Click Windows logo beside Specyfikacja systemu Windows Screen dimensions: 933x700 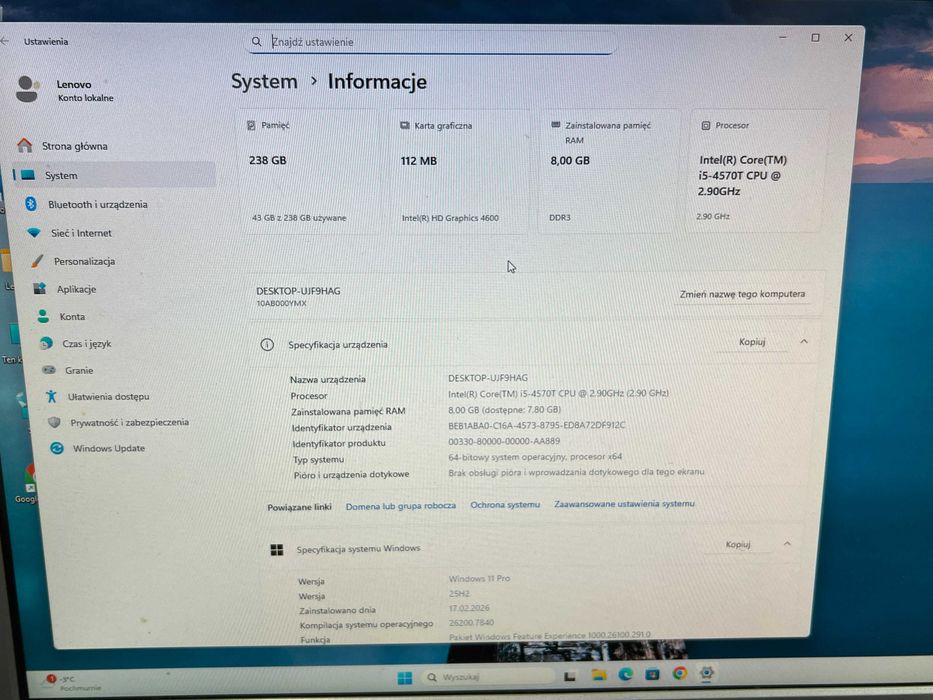pos(277,549)
